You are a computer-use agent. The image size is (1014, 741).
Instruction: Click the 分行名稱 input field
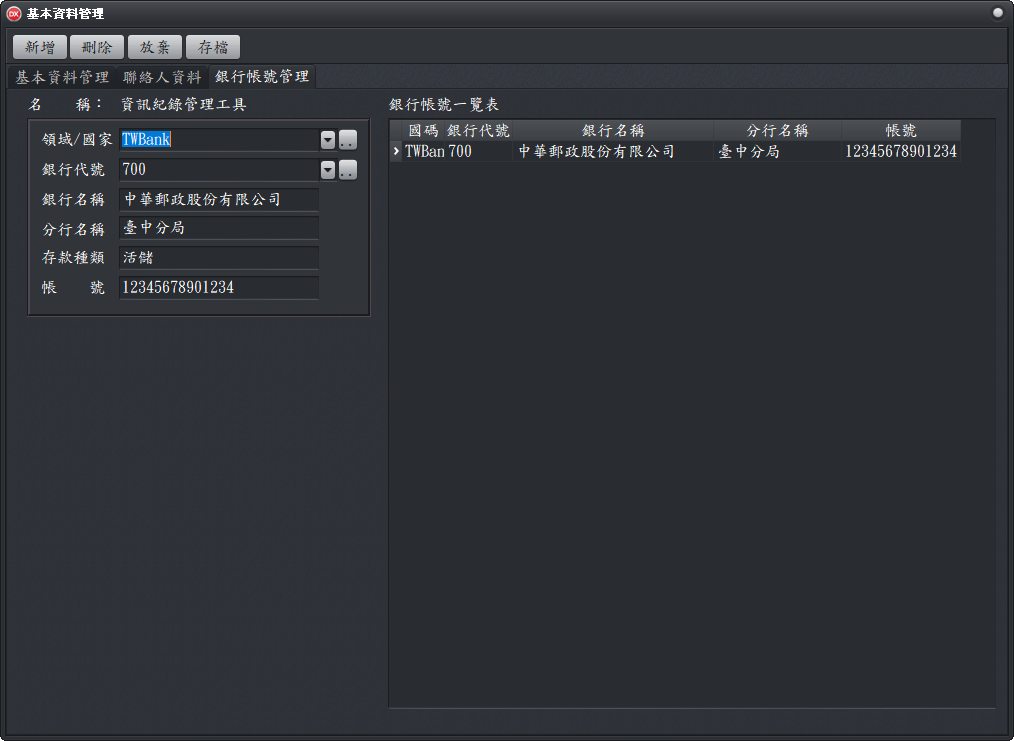click(218, 228)
